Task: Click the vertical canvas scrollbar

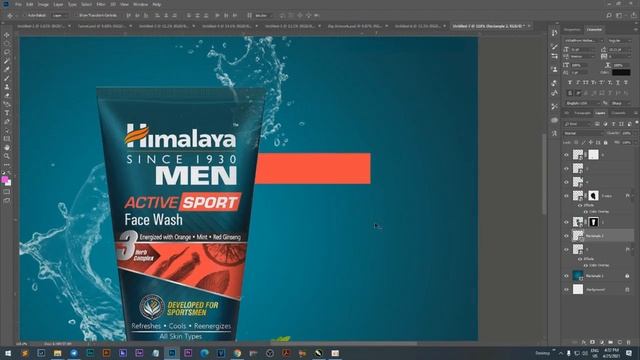Action: (544, 173)
